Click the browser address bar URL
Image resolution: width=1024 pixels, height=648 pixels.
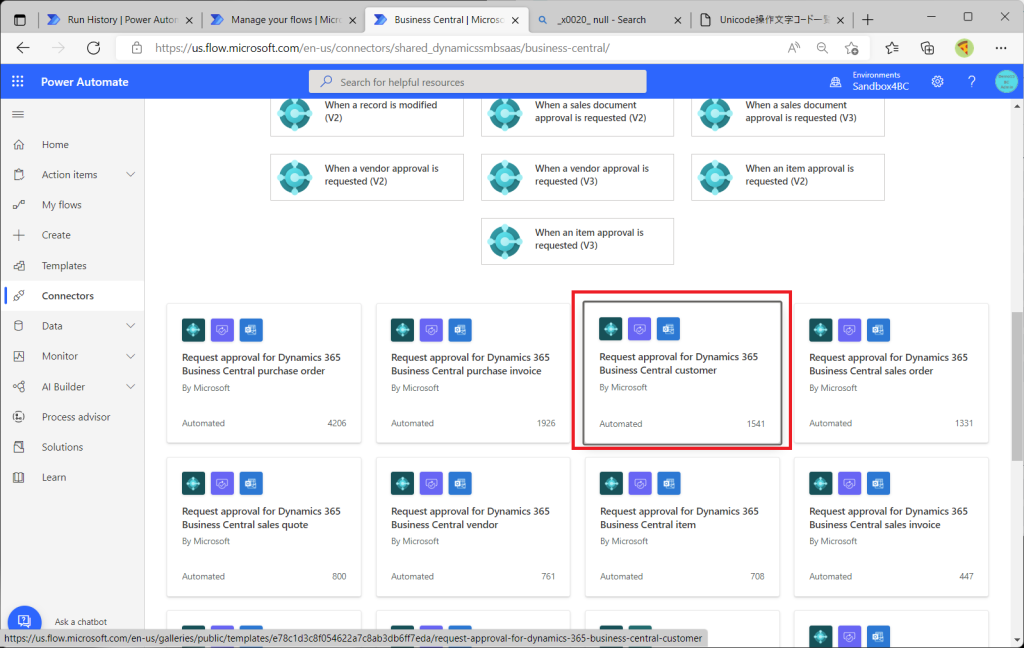tap(382, 48)
